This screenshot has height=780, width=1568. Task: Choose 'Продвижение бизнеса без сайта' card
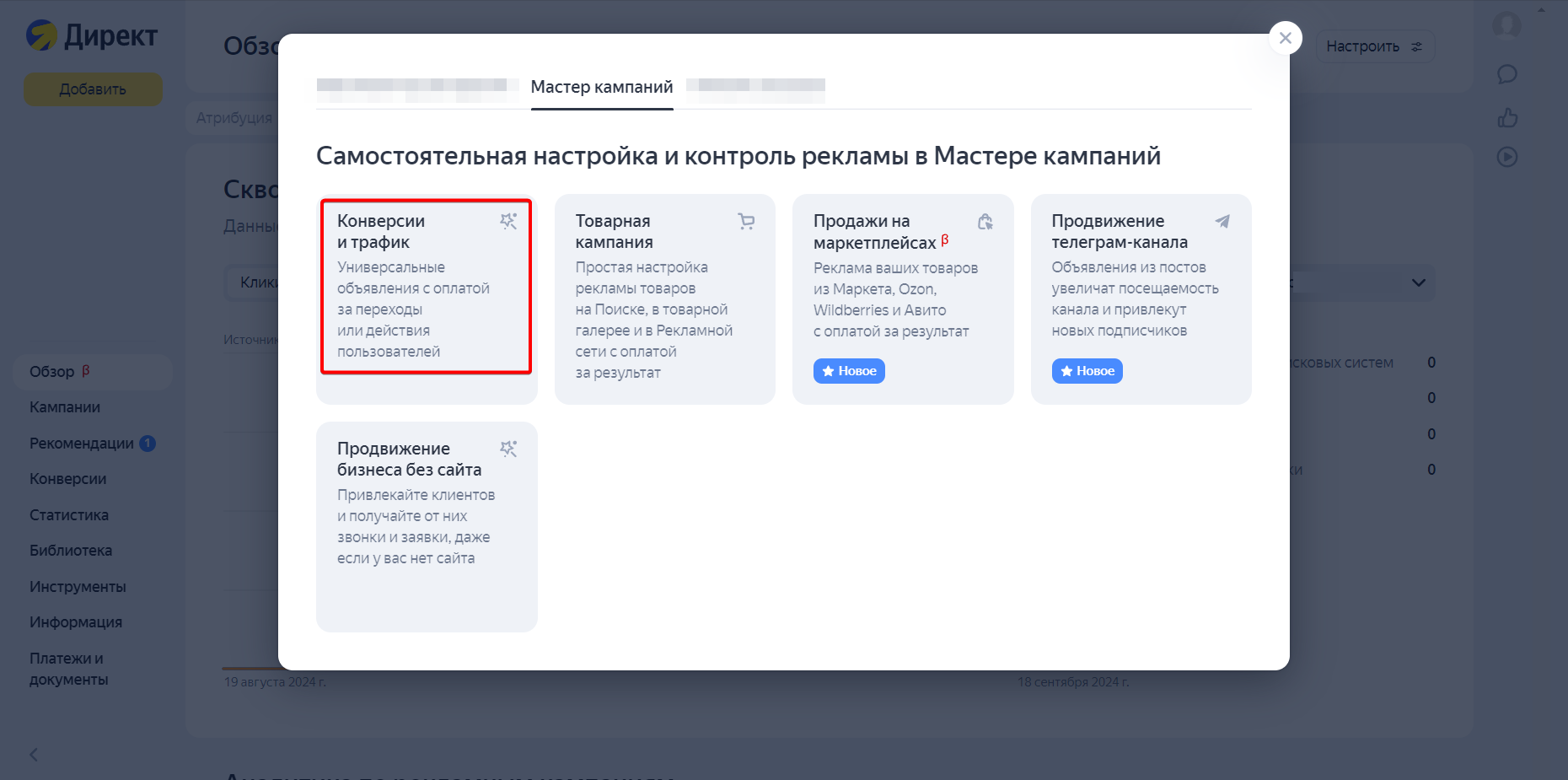point(427,527)
